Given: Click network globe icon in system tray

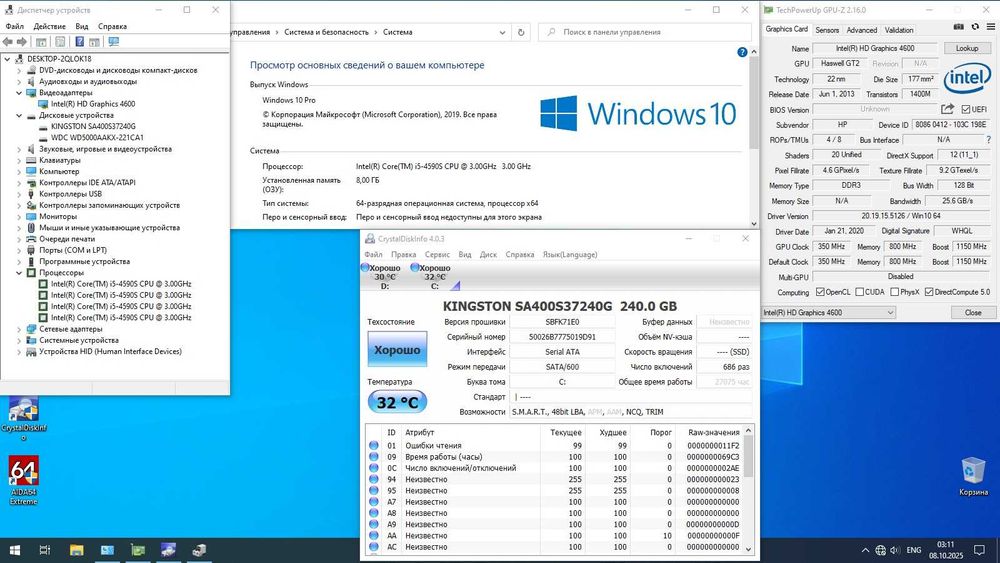Looking at the screenshot, I should coord(881,550).
